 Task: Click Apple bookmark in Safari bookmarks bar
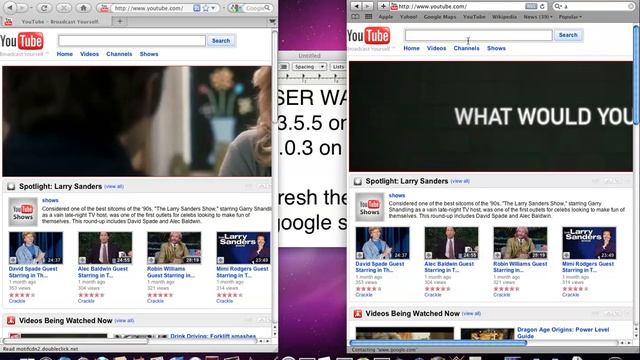pyautogui.click(x=386, y=17)
